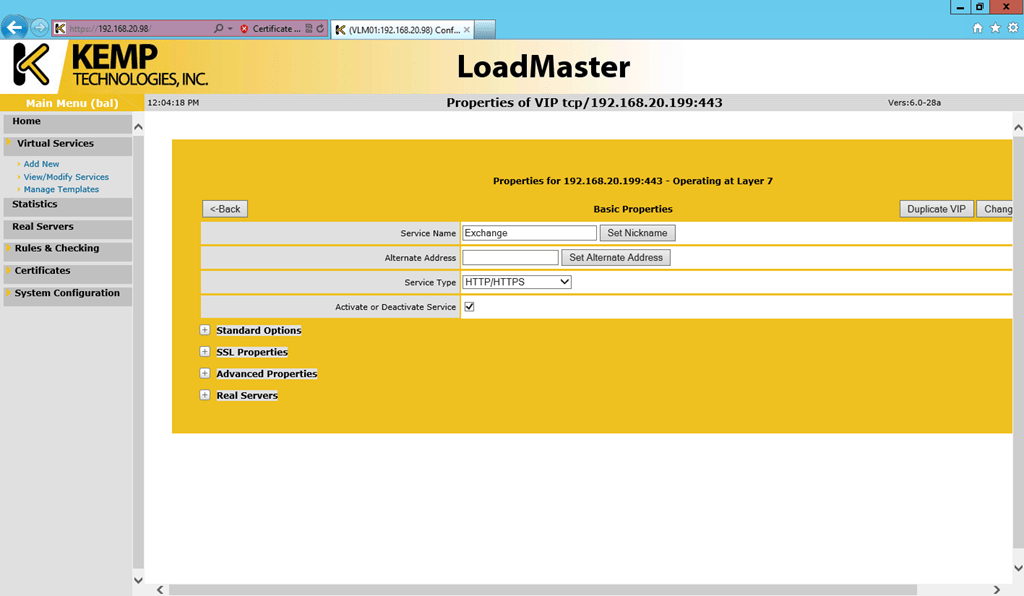Click the partially visible Change button
The width and height of the screenshot is (1024, 596).
tap(995, 209)
